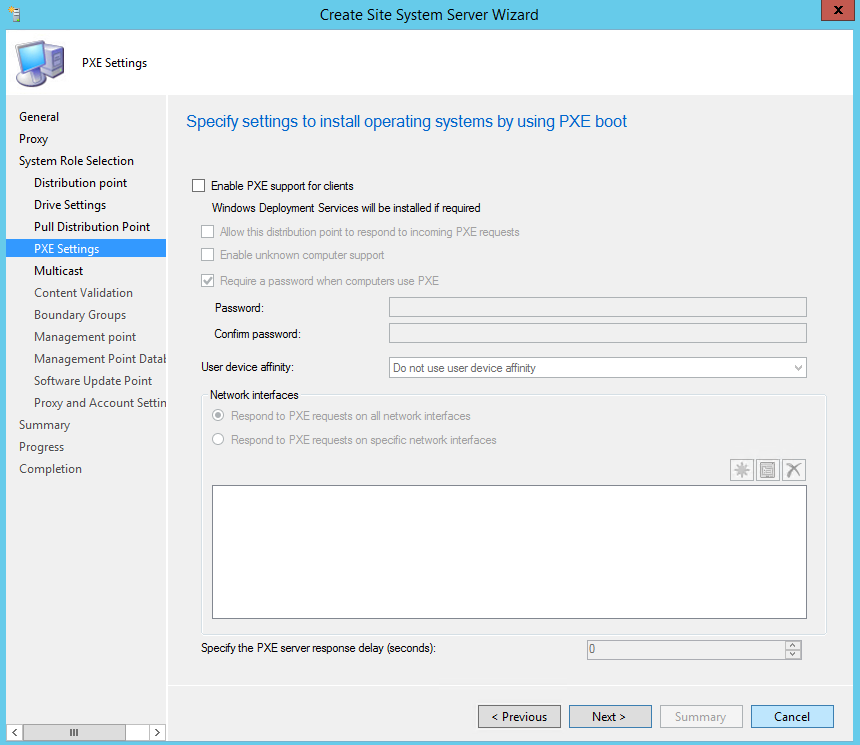Viewport: 860px width, 745px height.
Task: Click 'Specify the PXE server response delay' label
Action: pos(318,648)
